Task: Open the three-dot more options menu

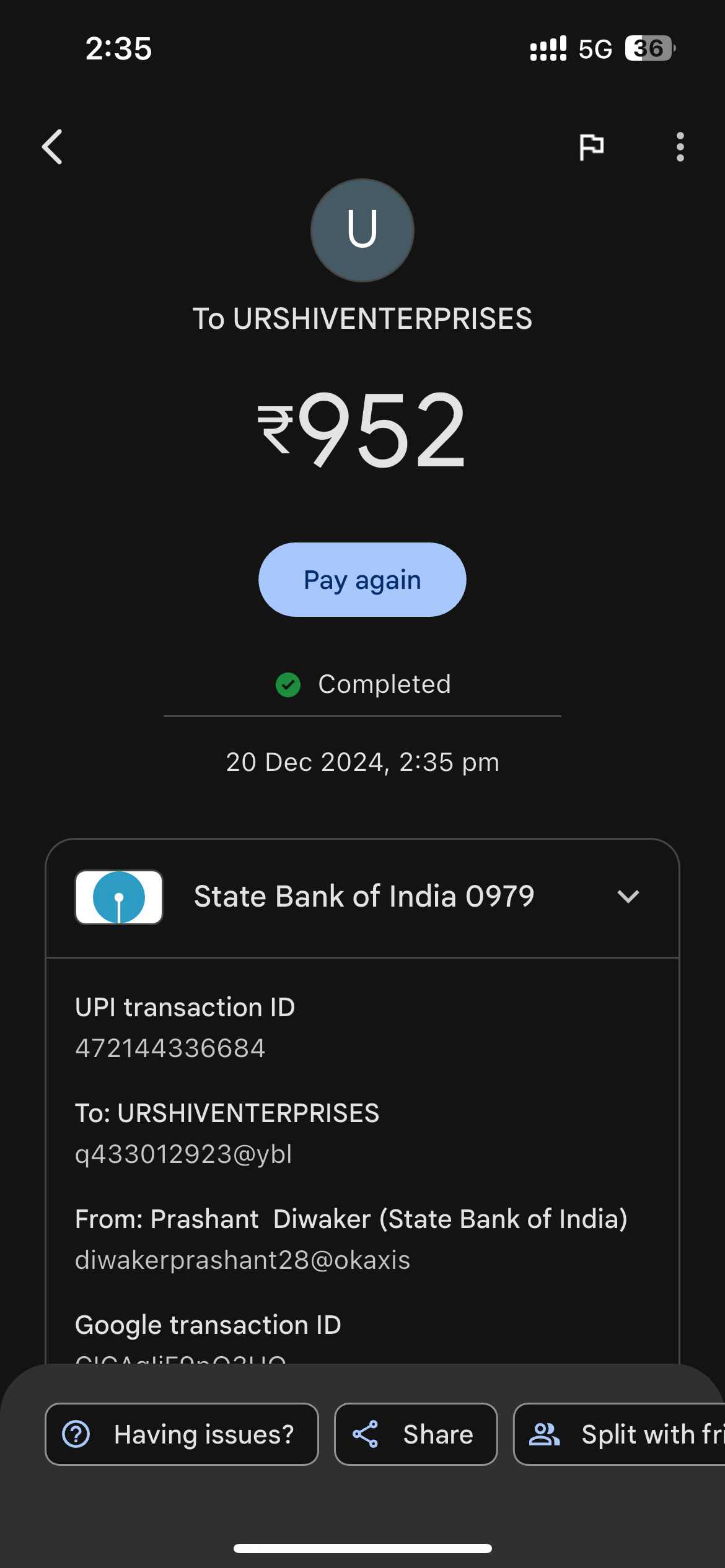Action: pos(680,147)
